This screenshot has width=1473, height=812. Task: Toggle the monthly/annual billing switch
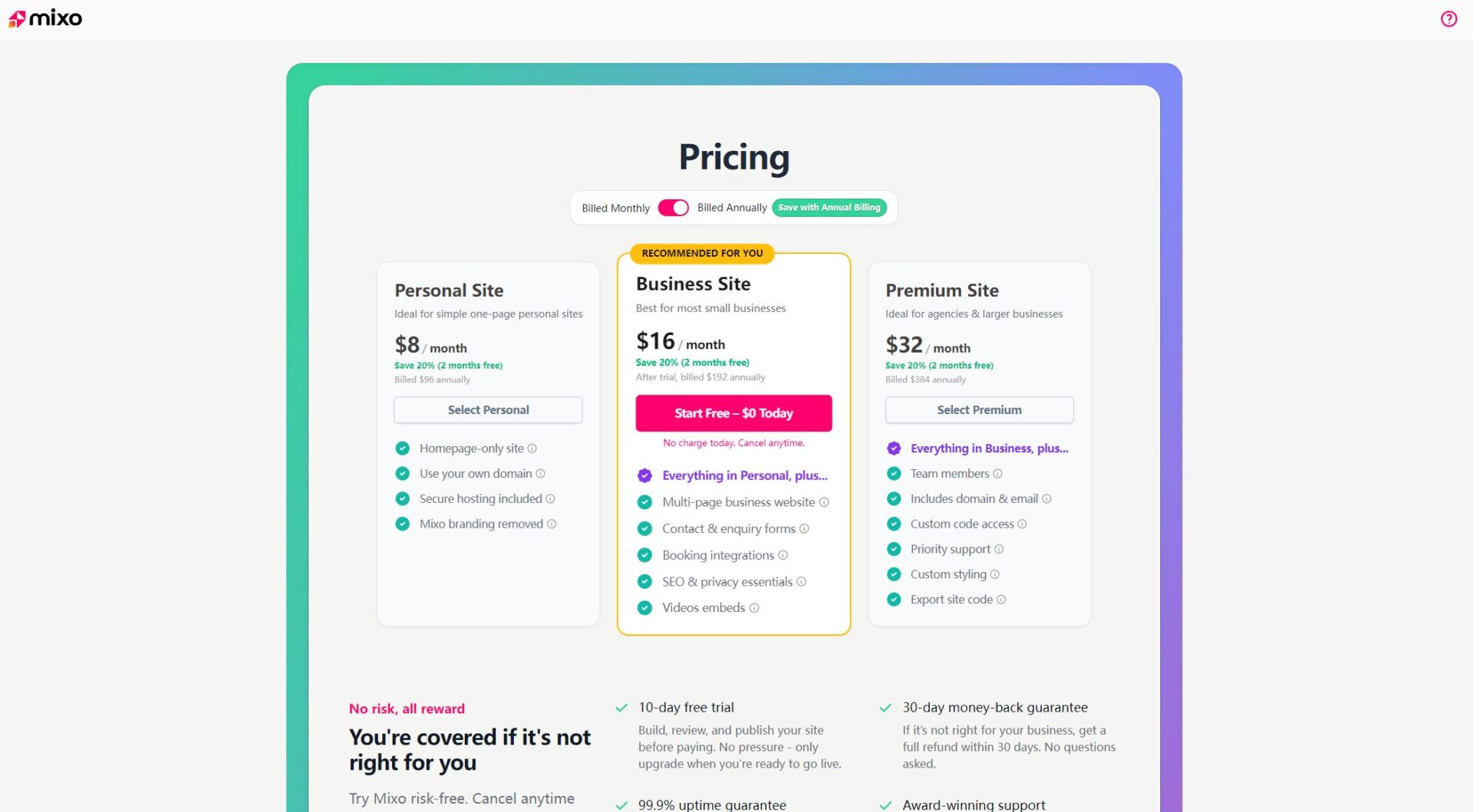(x=673, y=208)
